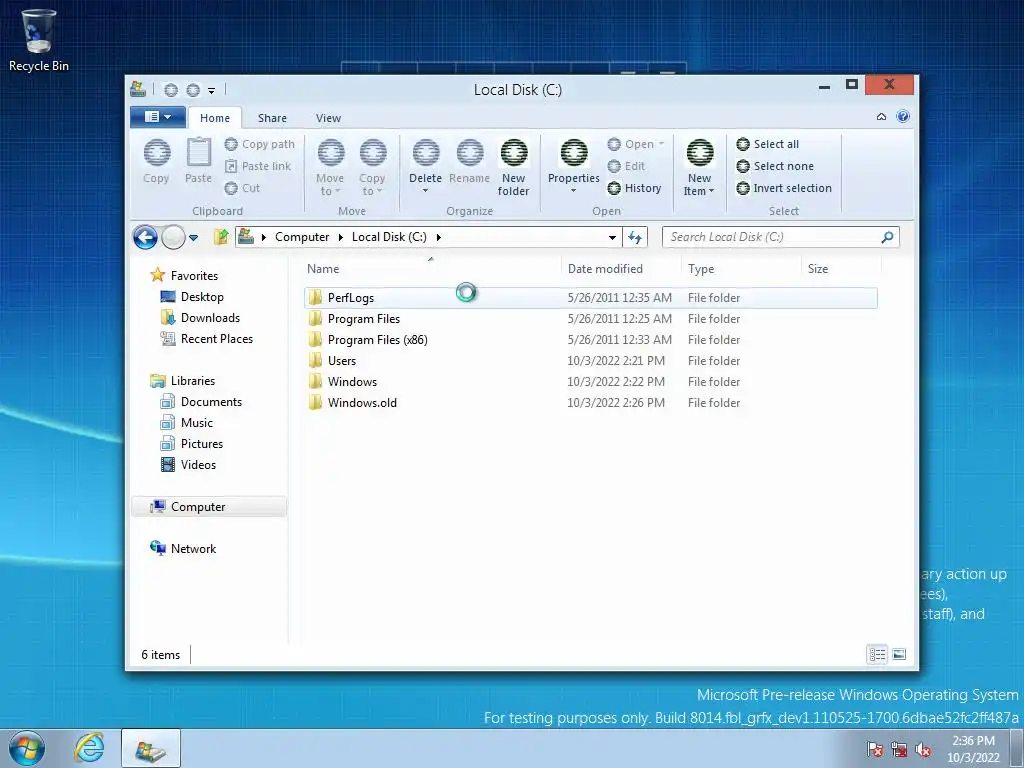1024x768 pixels.
Task: Open Recent locations dropdown arrow
Action: [194, 238]
